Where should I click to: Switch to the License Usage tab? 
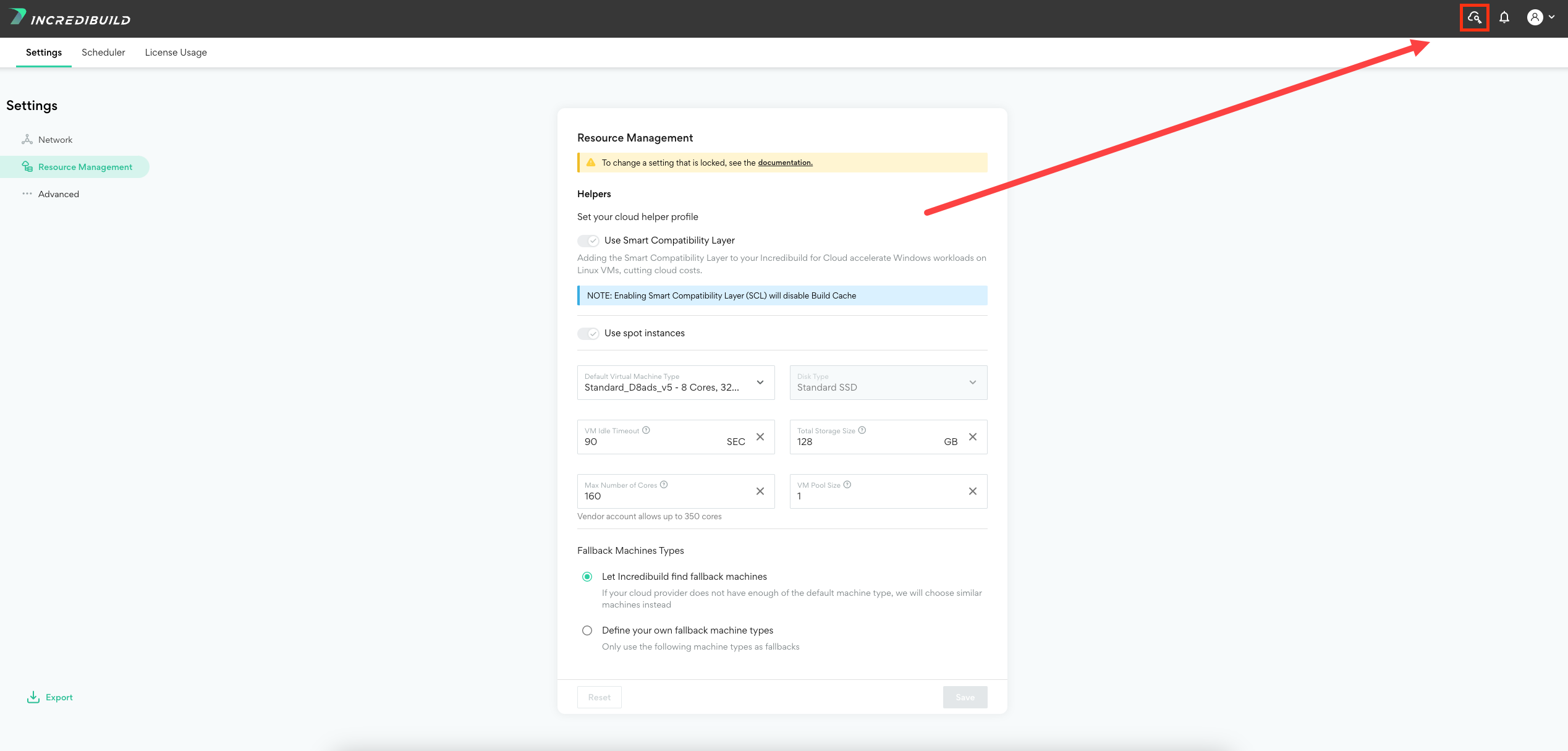176,53
